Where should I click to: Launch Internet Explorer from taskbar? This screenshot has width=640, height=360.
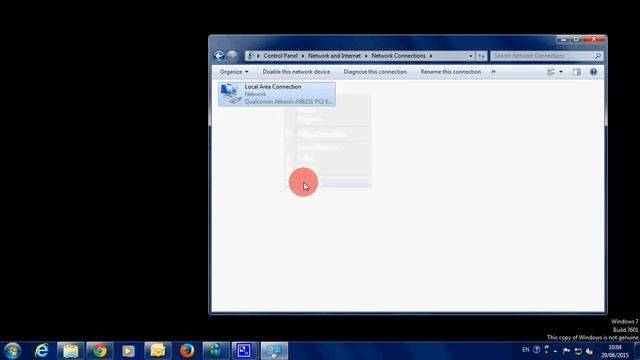coord(42,351)
